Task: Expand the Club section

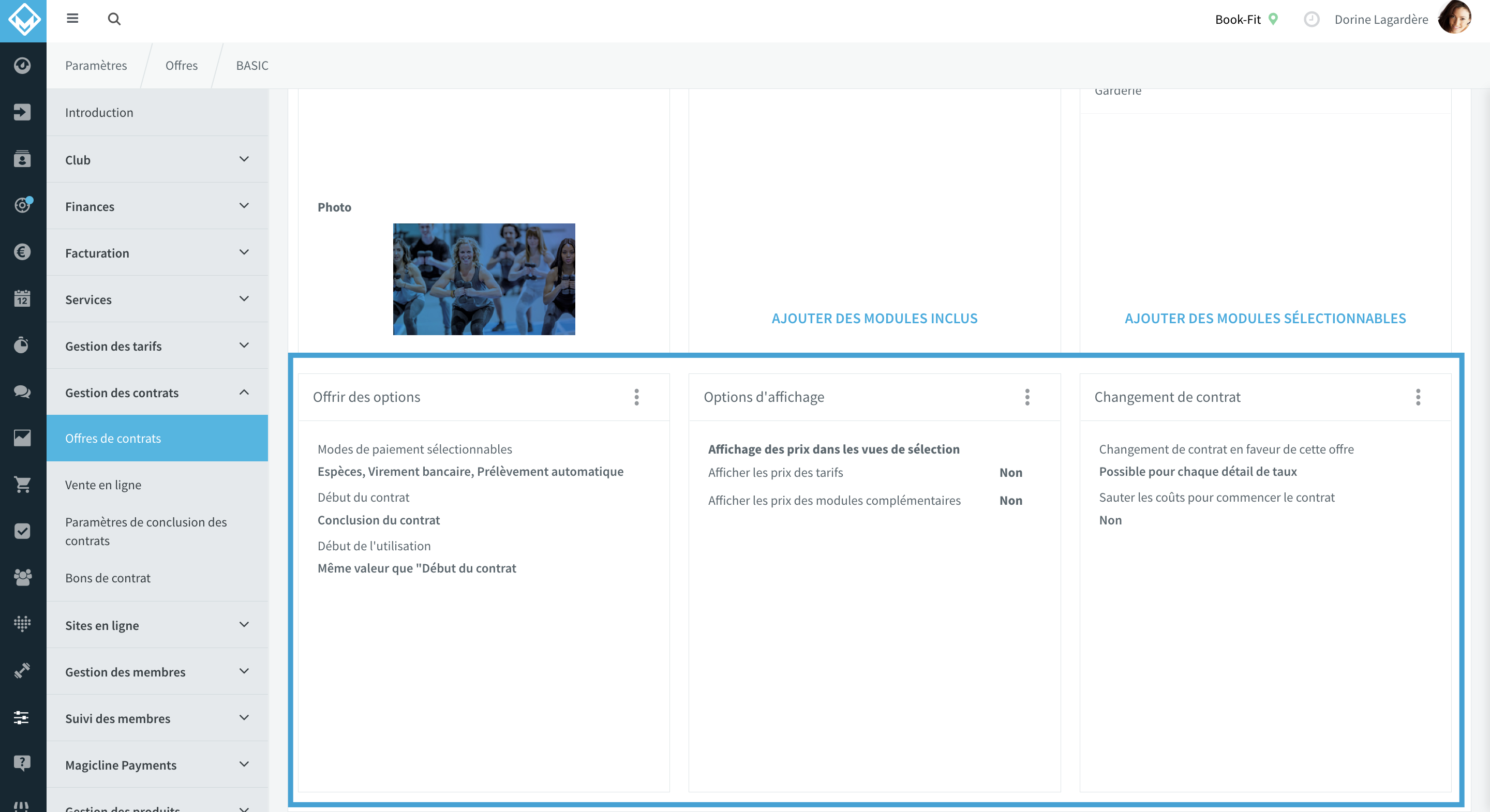Action: pyautogui.click(x=157, y=160)
